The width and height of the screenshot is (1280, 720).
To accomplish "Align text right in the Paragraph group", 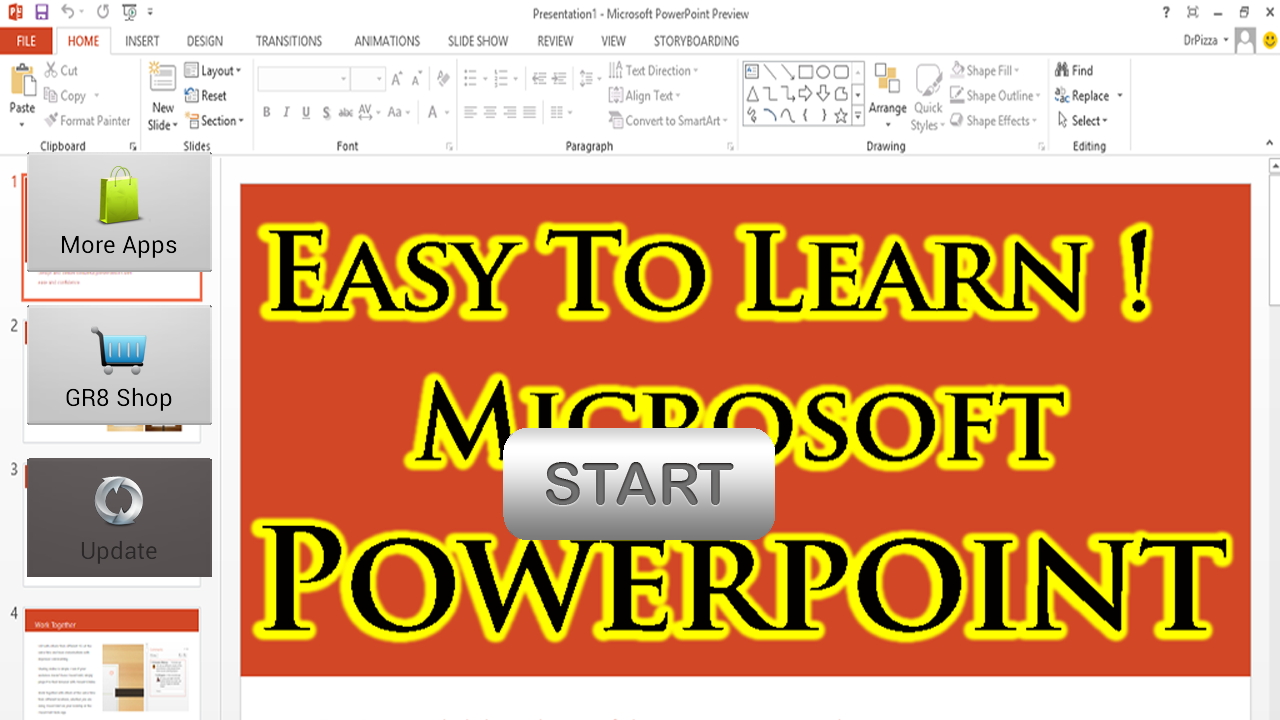I will tap(510, 112).
